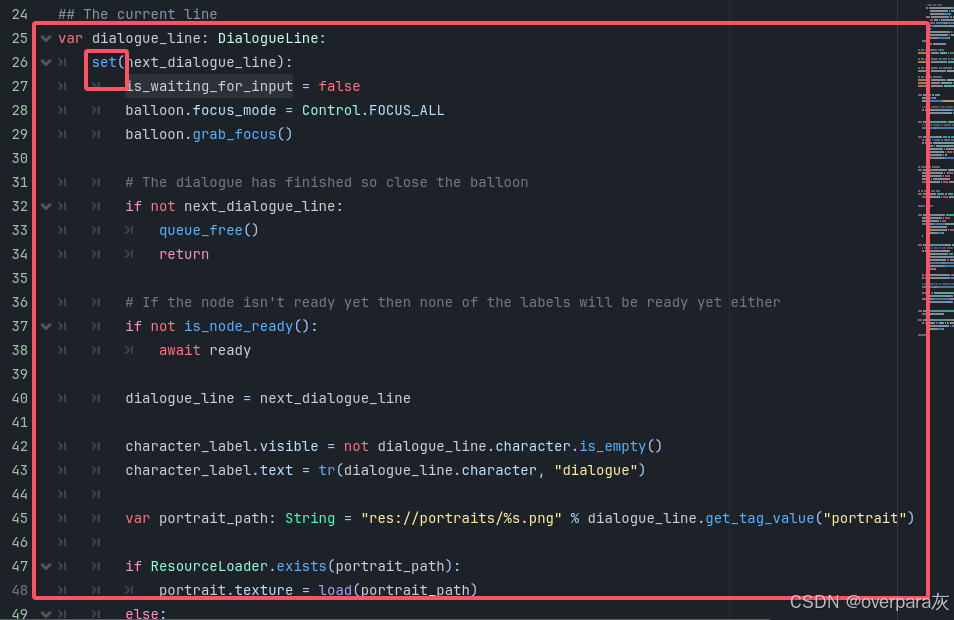Screen dimensions: 954x620
Task: Collapse the set() block on line 26
Action: (x=46, y=62)
